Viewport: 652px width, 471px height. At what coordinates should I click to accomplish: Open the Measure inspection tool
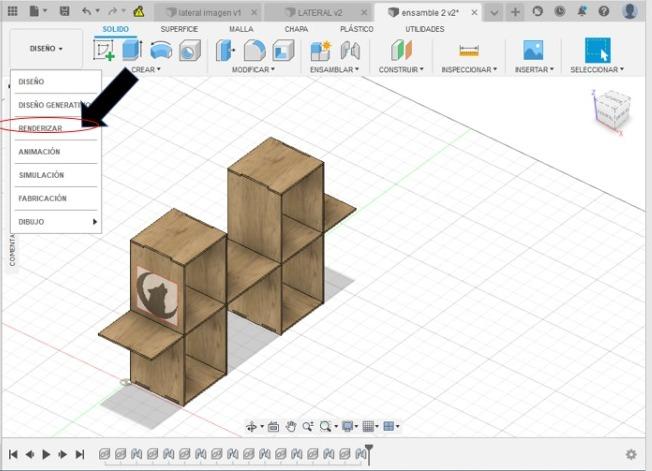click(468, 50)
